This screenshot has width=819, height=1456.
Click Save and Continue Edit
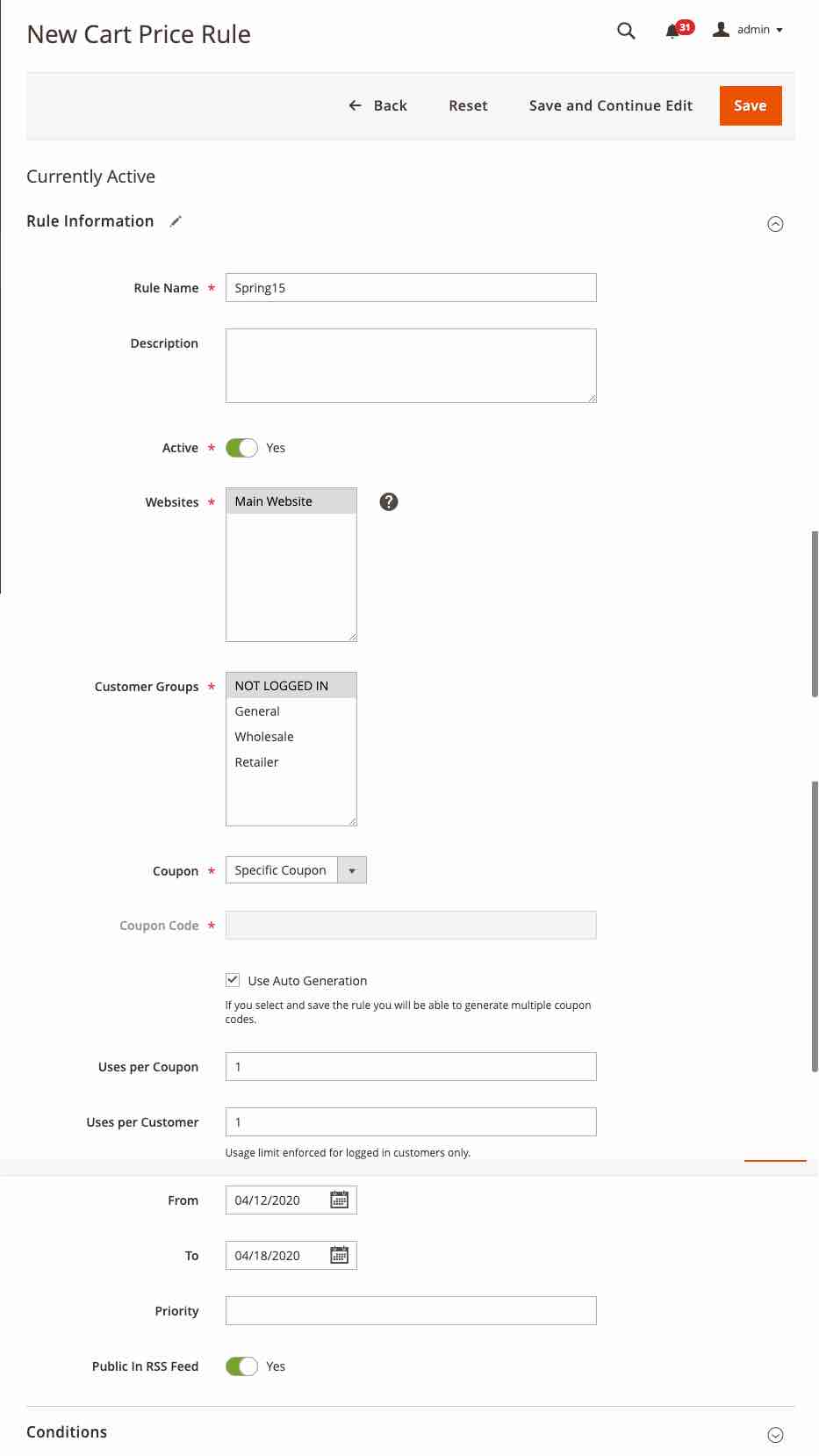(x=610, y=105)
